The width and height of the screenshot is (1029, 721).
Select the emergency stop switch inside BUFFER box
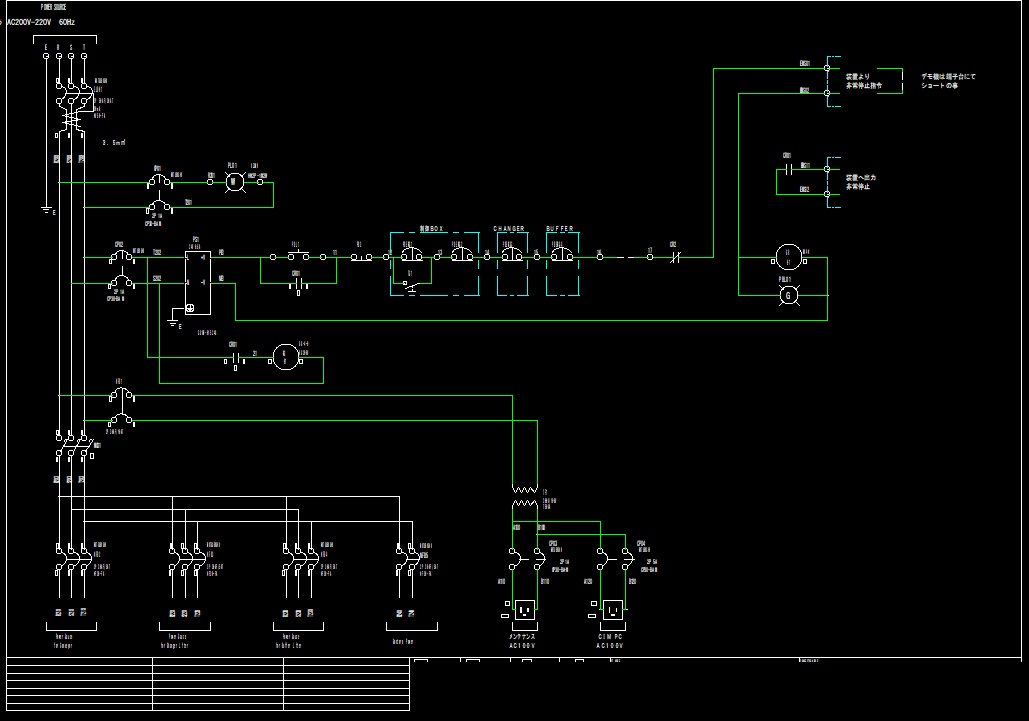click(x=562, y=256)
